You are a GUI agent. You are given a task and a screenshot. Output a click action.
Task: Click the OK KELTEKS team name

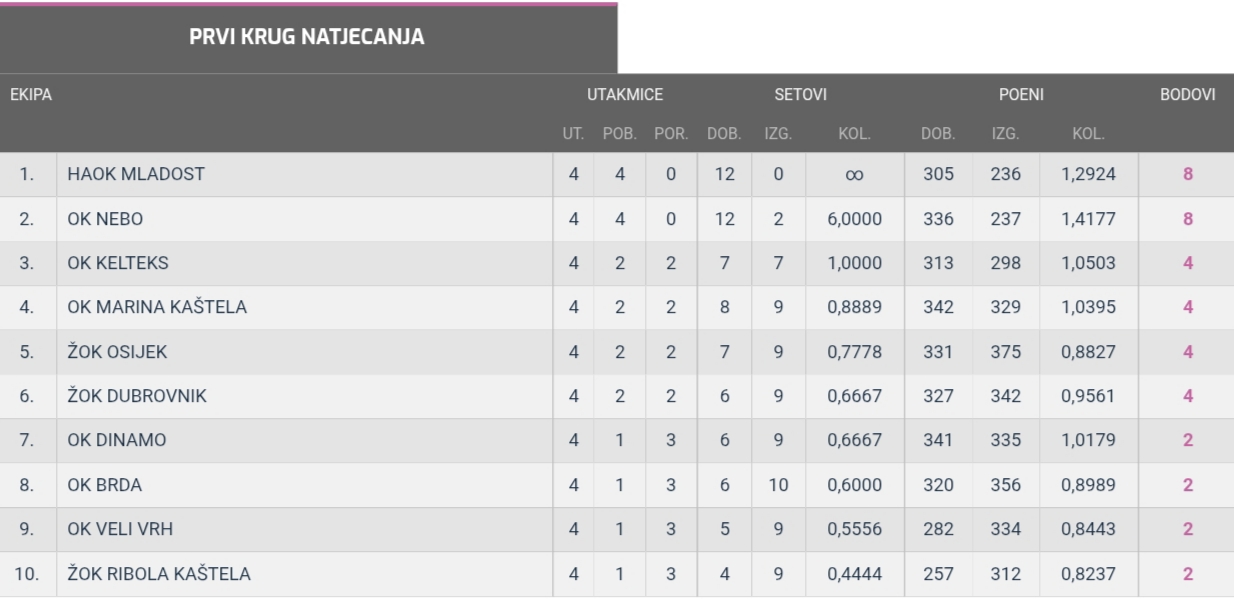point(118,263)
